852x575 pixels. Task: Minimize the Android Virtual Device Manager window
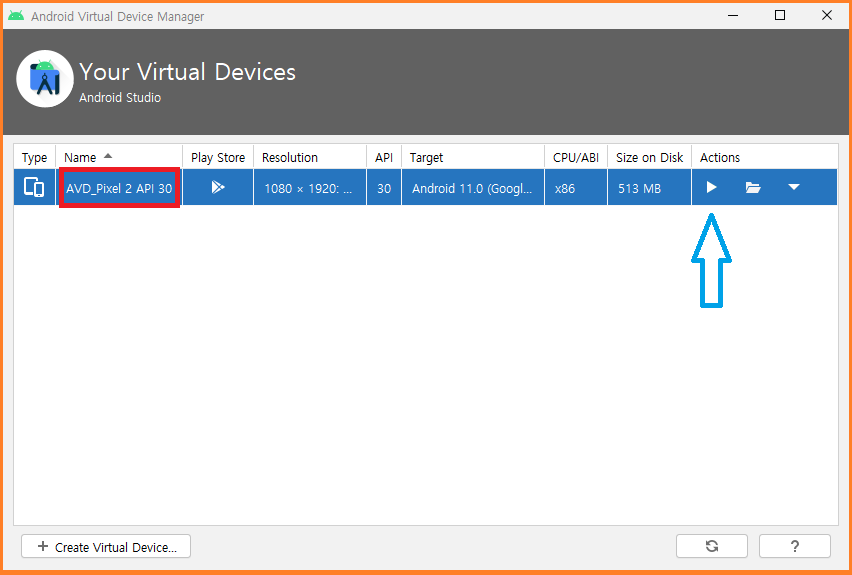pyautogui.click(x=733, y=15)
